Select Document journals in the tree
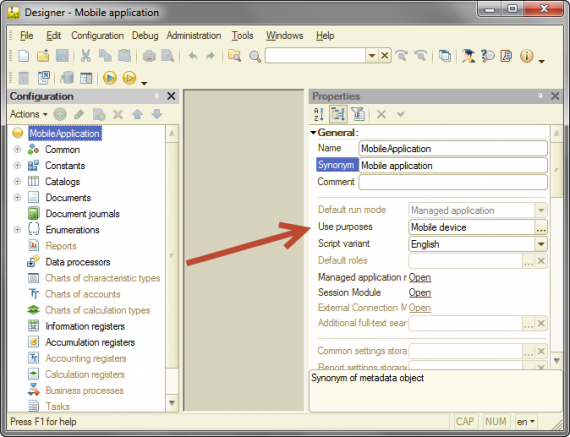Screen dimensions: 570x437 [x=83, y=213]
